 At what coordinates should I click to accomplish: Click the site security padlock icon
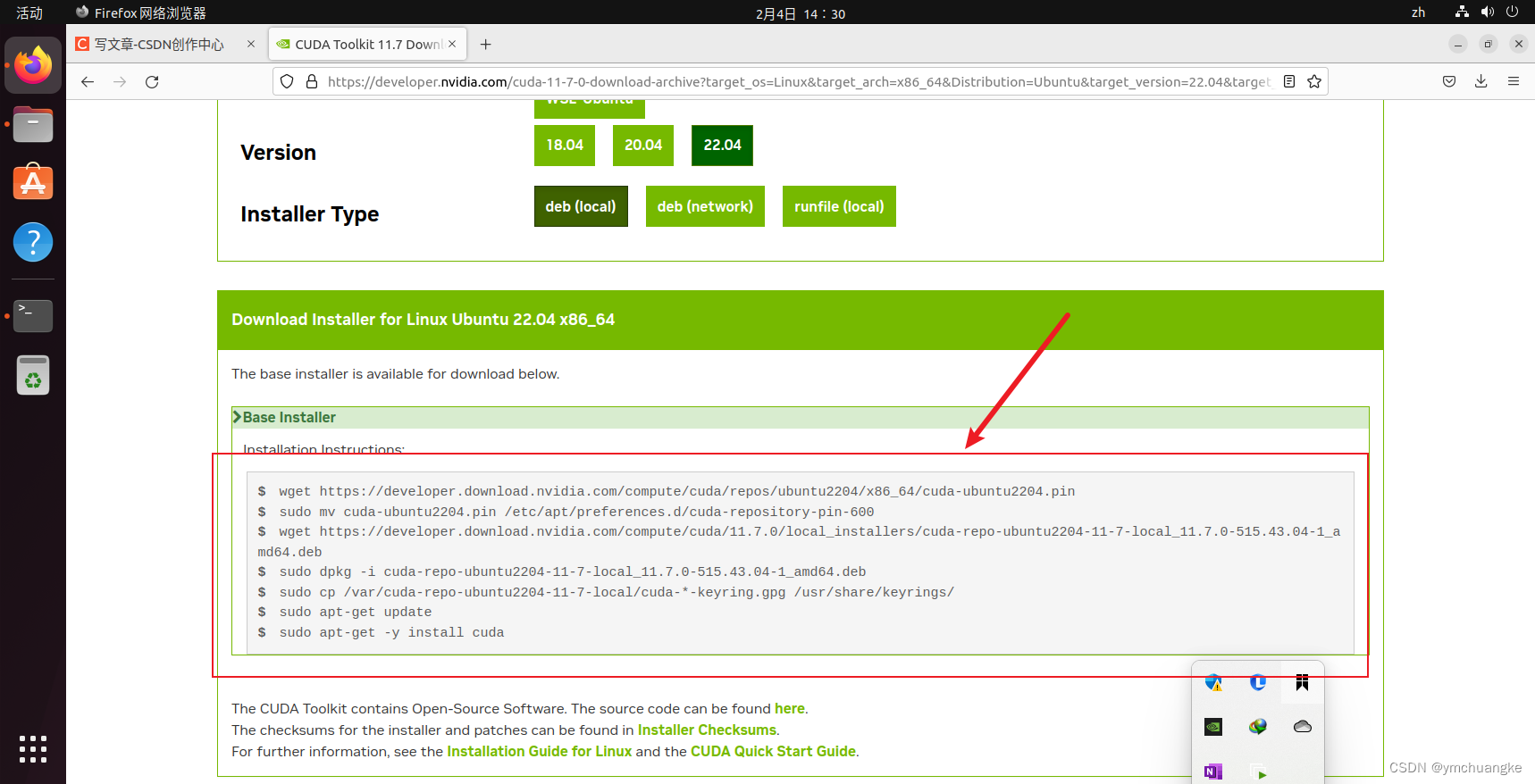click(312, 81)
